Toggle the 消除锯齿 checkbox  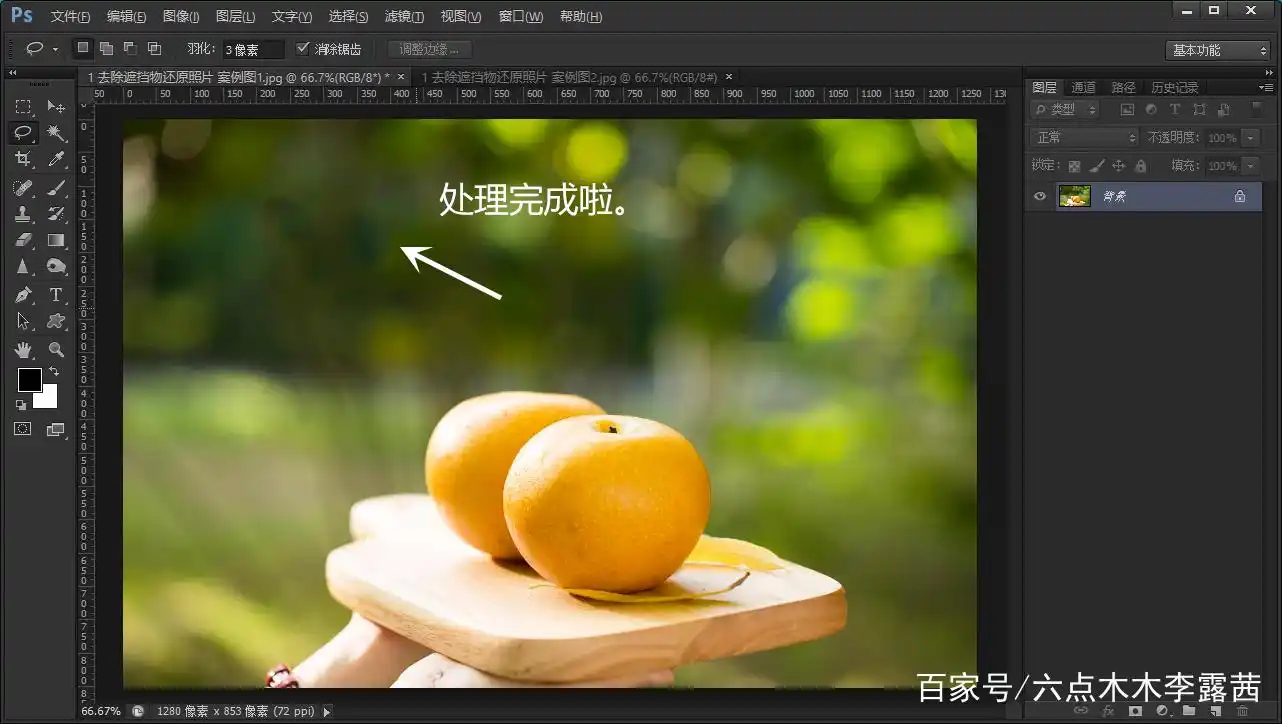tap(303, 48)
